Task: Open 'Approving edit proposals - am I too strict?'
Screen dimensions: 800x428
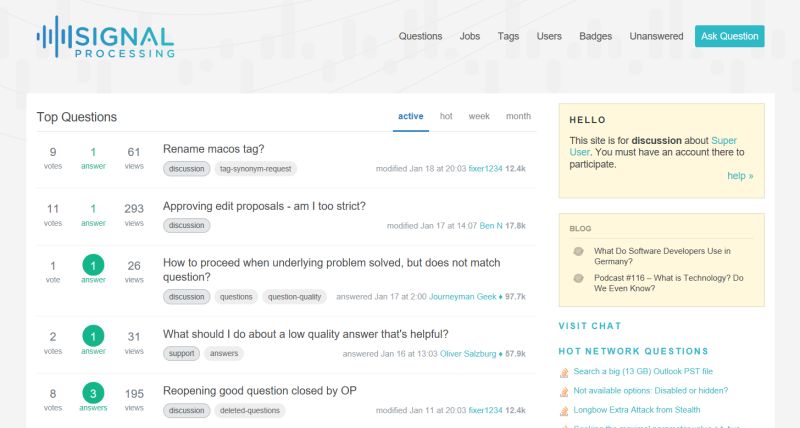Action: [x=264, y=206]
